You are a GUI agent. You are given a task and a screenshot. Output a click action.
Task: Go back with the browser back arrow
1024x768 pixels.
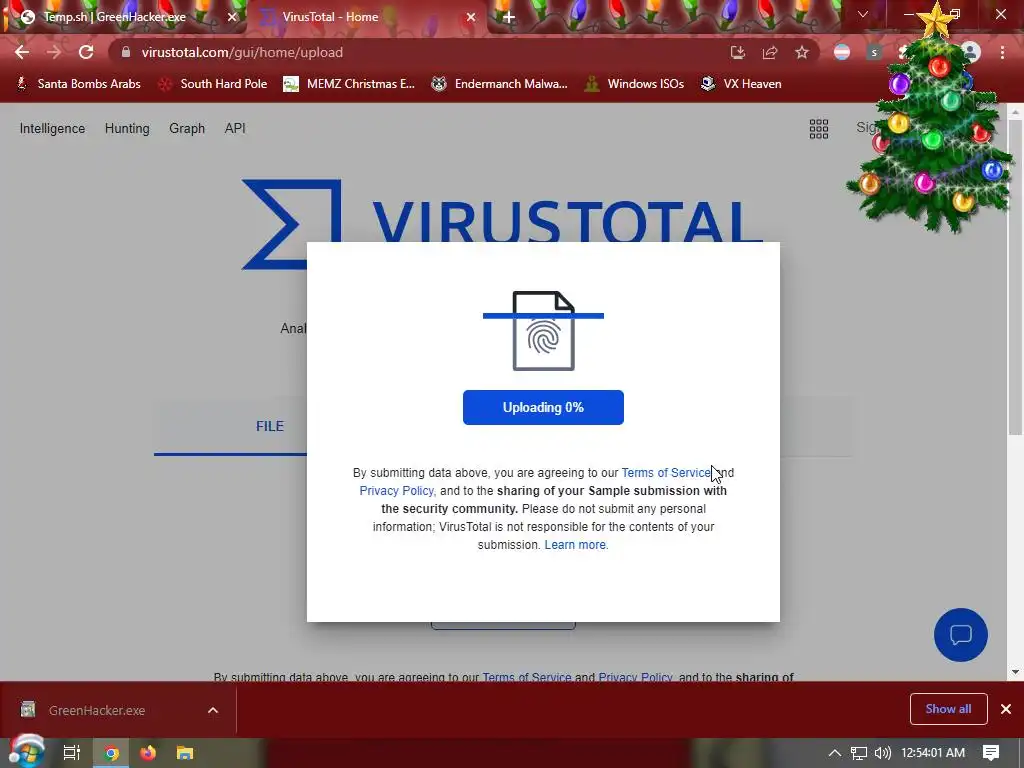coord(22,52)
